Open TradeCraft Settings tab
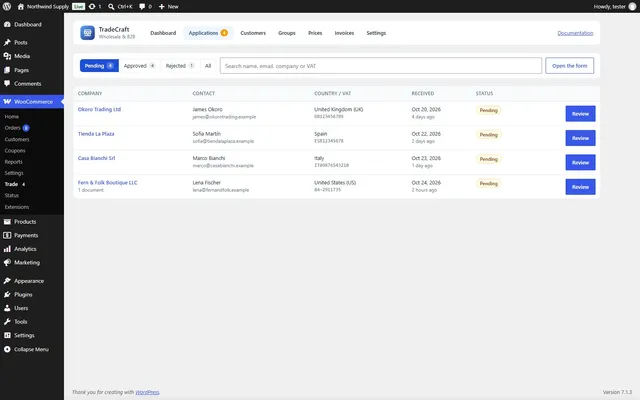The image size is (640, 400). point(376,33)
